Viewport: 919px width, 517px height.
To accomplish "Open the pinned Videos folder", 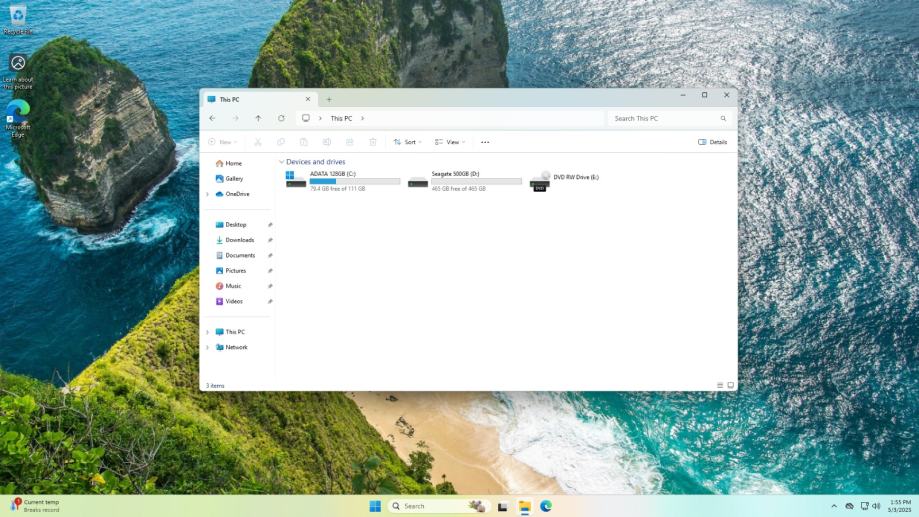I will (229, 301).
